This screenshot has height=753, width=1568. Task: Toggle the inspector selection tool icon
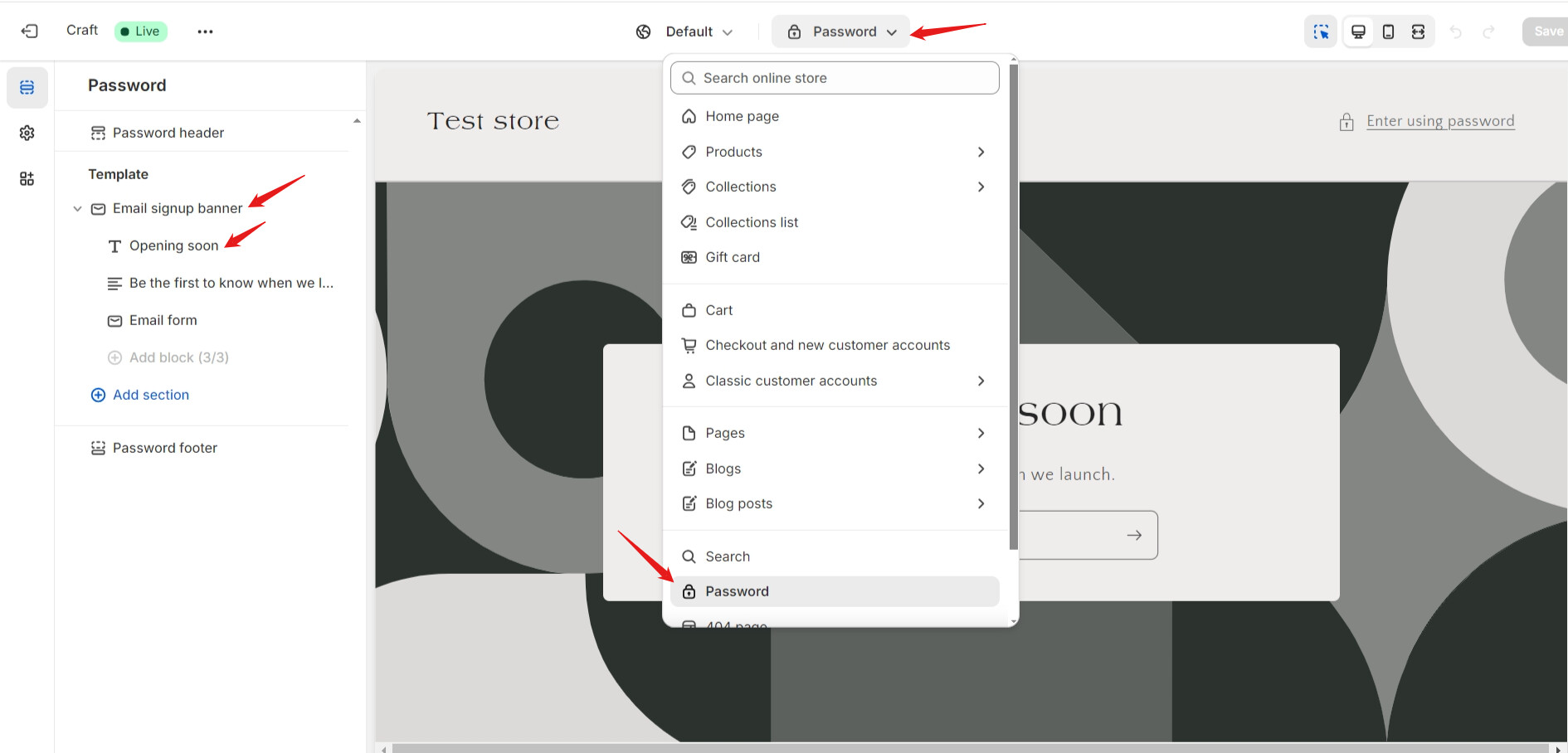click(x=1321, y=32)
